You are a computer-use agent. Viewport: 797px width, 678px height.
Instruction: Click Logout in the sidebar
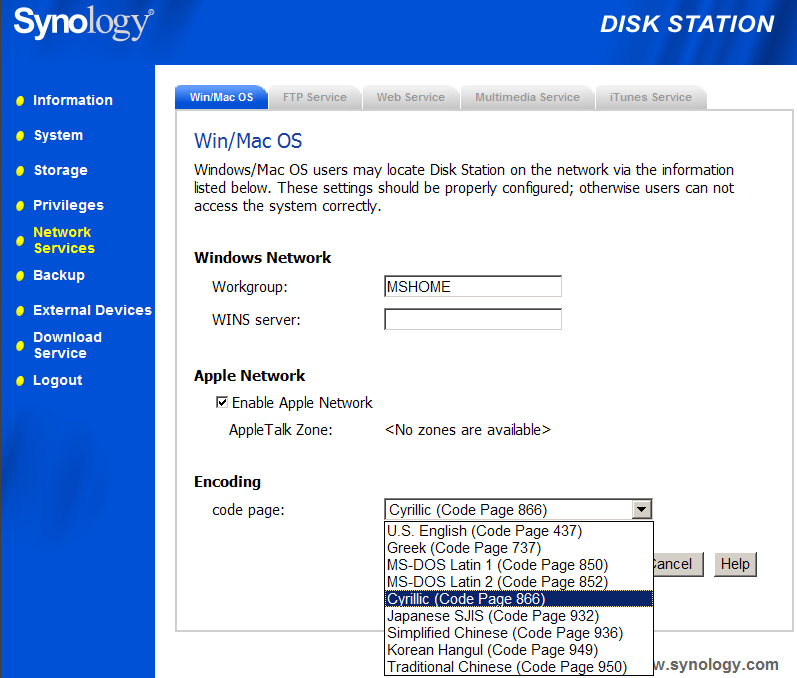pos(57,380)
